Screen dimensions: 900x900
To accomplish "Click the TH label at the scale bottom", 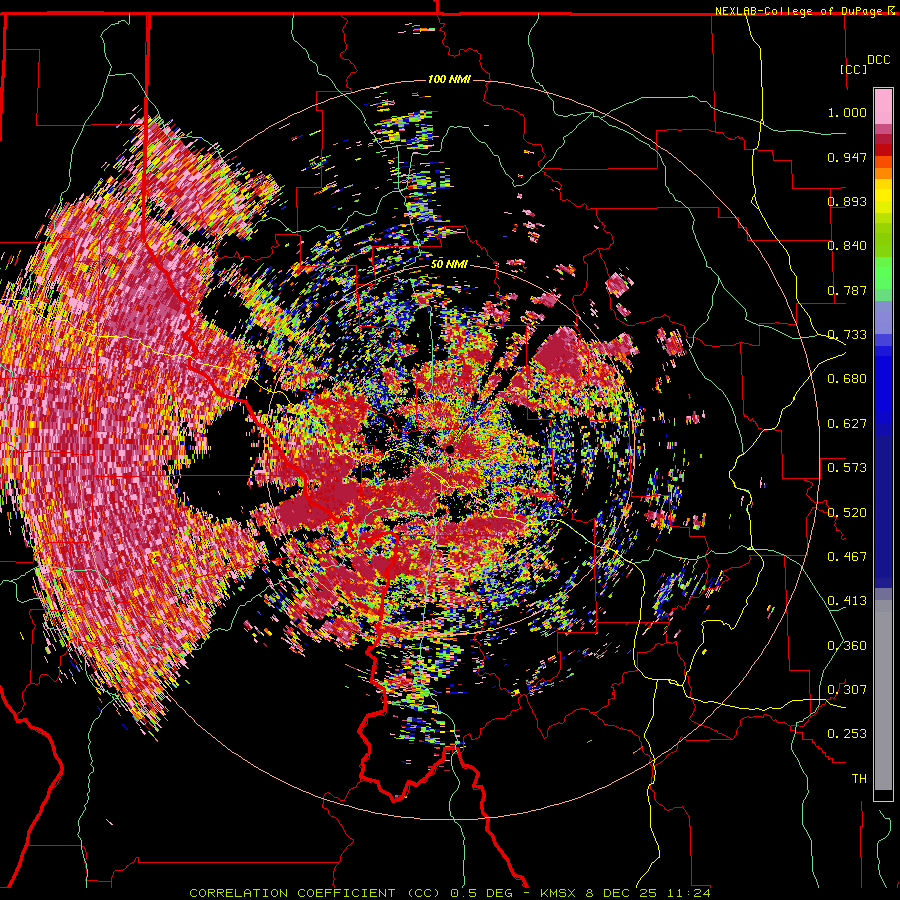I will pos(859,779).
